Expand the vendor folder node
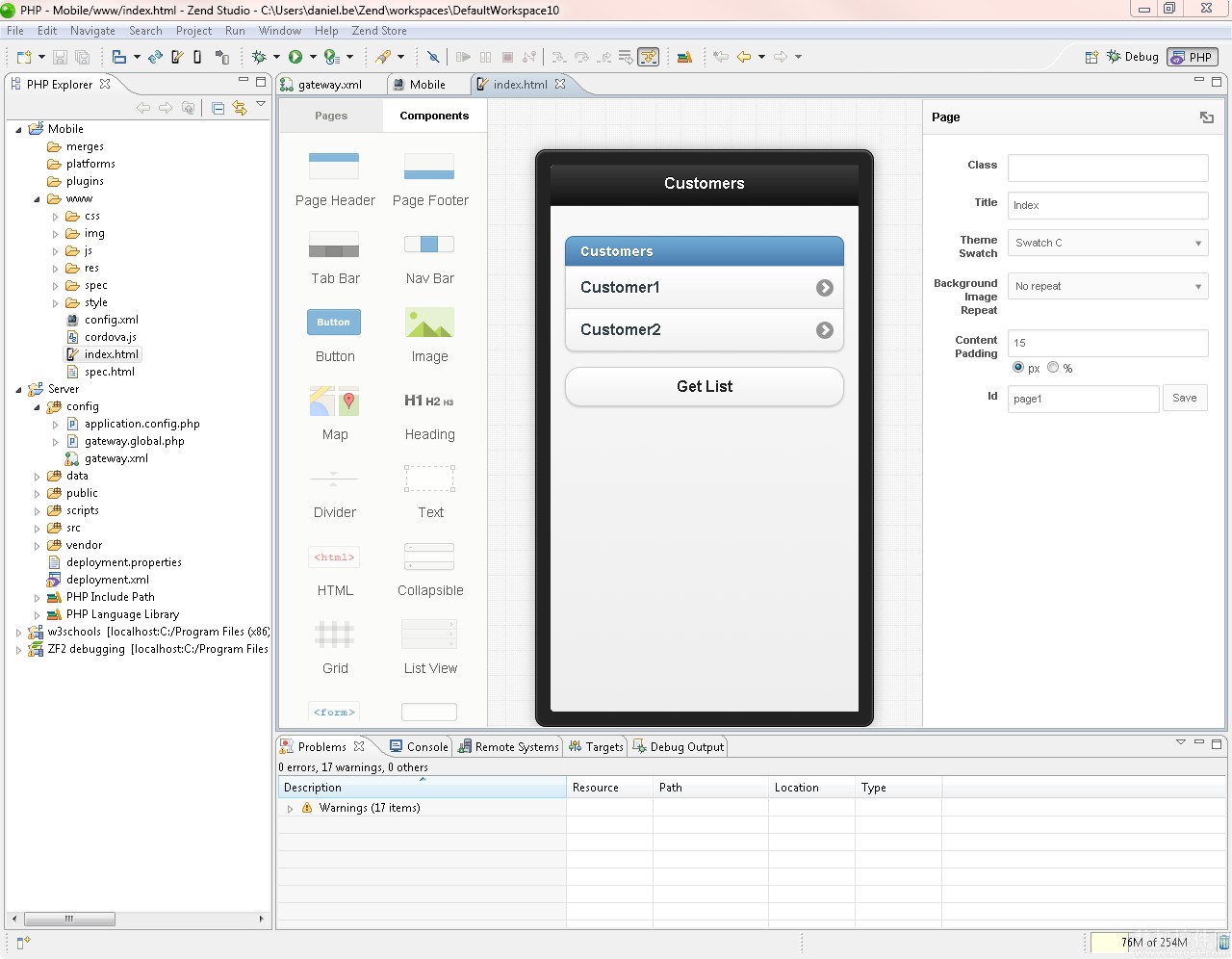Screen dimensions: 1232x959 pos(37,546)
